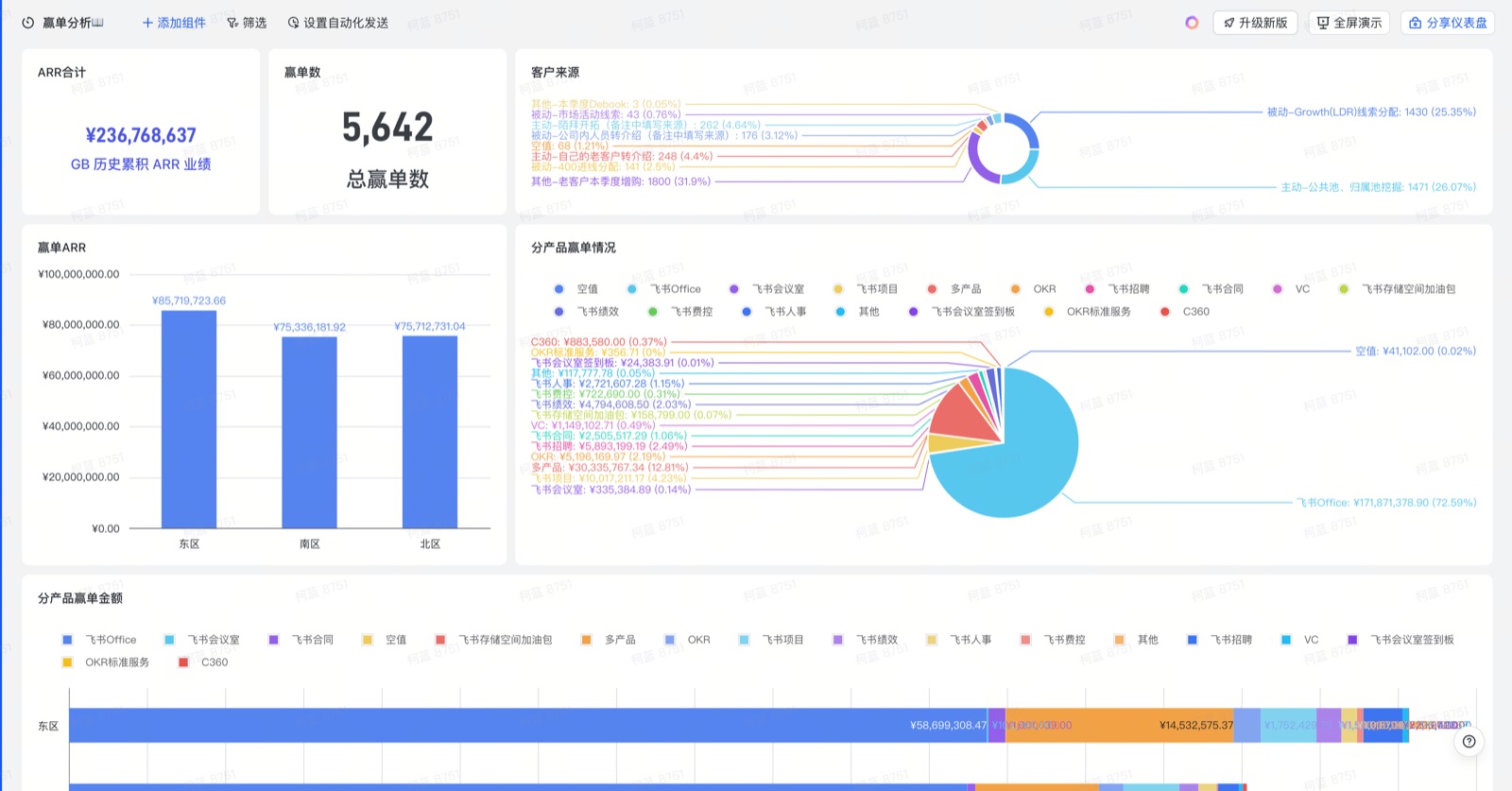
Task: Toggle 飞书存储空间加油包 legend in 分产品赢单金额 chart
Action: [494, 640]
